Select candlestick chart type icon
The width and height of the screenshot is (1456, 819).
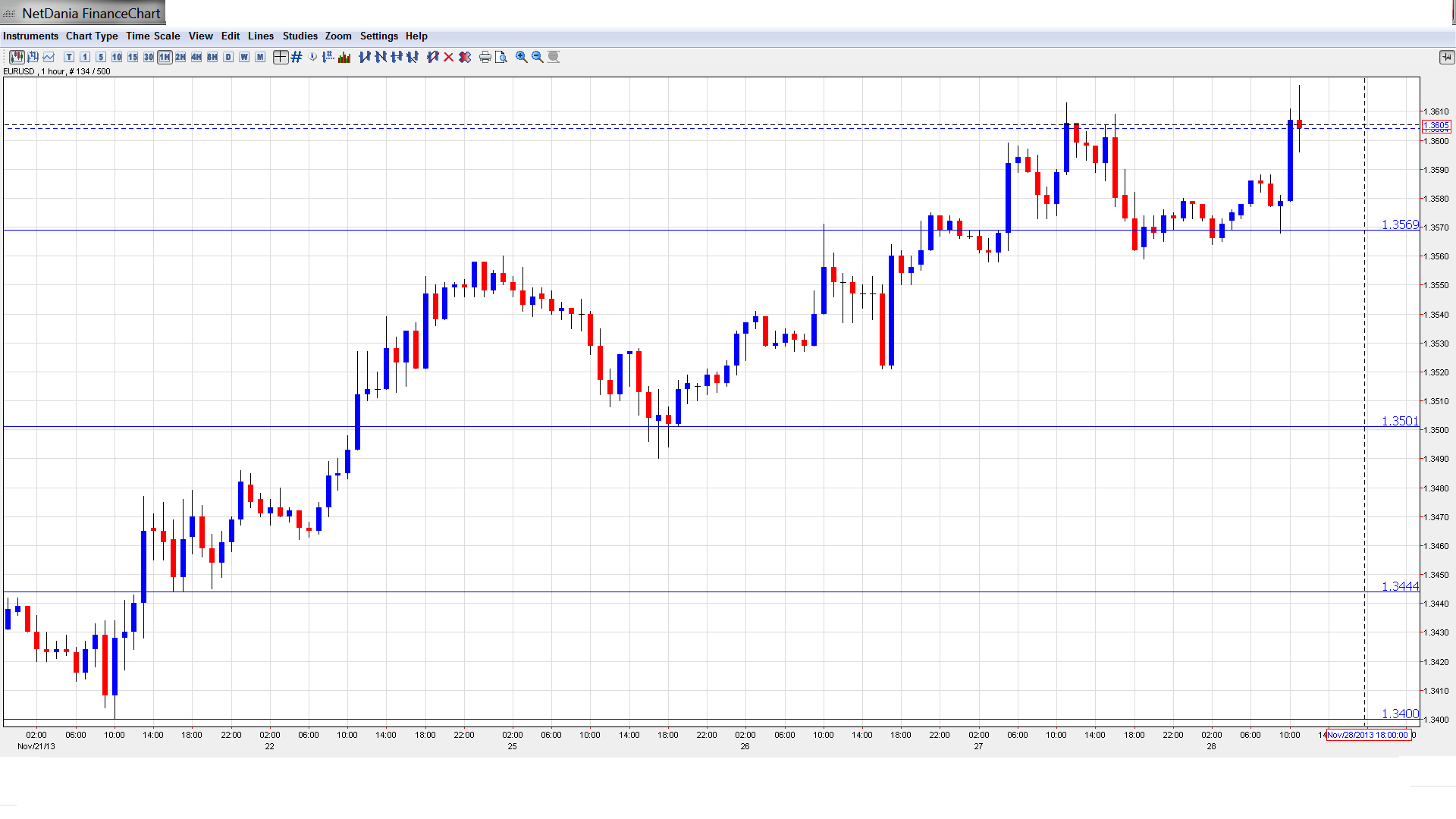point(17,57)
